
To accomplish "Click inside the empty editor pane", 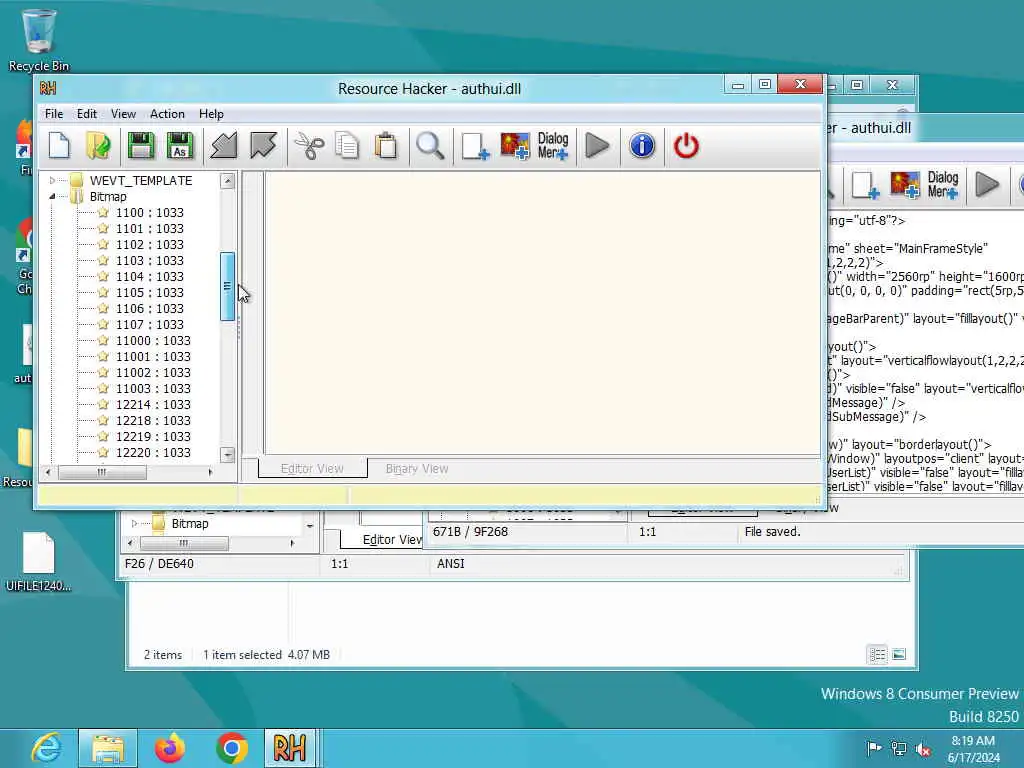I will coord(542,312).
